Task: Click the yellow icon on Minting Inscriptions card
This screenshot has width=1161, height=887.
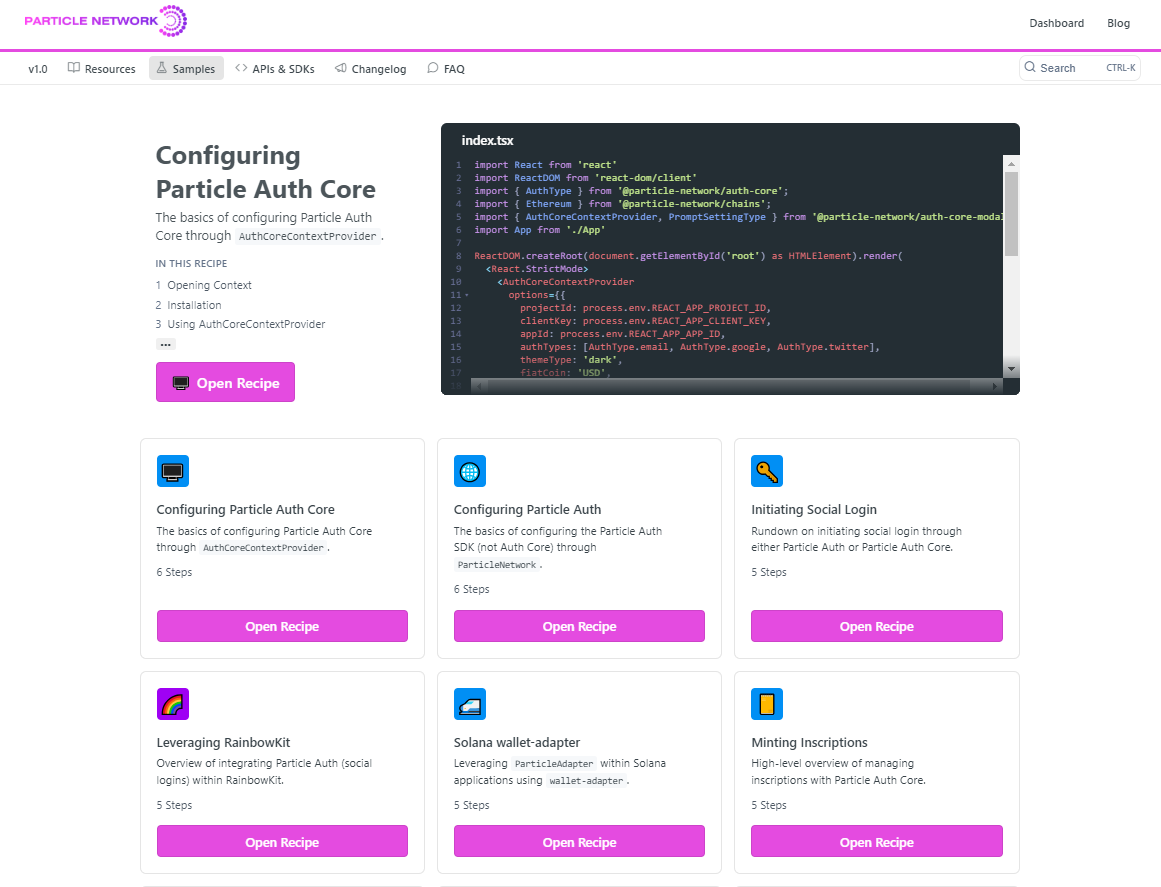Action: [766, 703]
